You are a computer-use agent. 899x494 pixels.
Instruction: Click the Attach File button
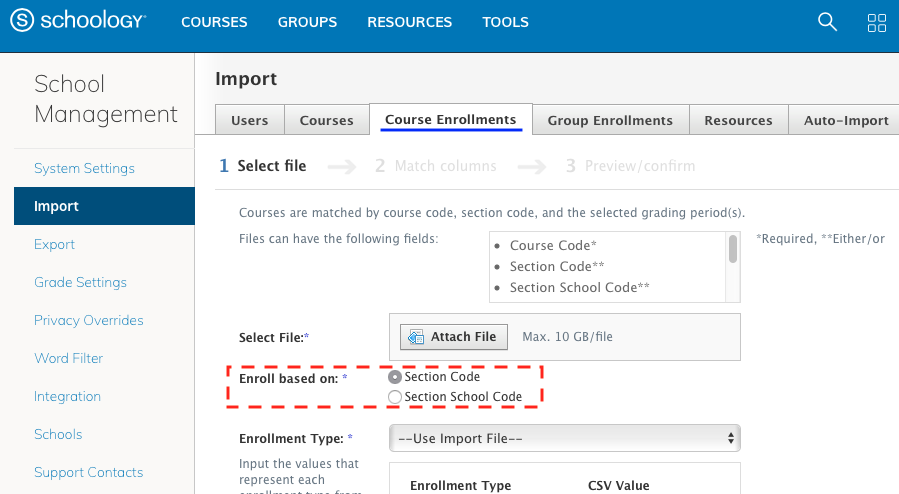tap(454, 337)
